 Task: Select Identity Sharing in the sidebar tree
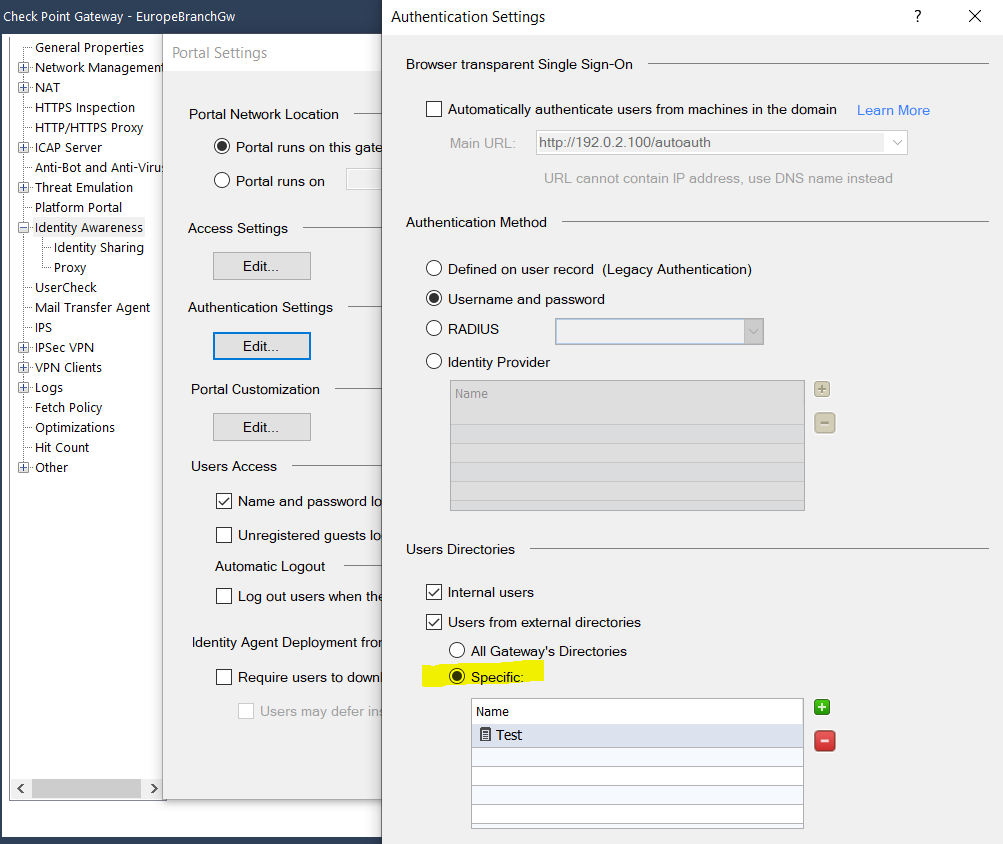point(98,247)
